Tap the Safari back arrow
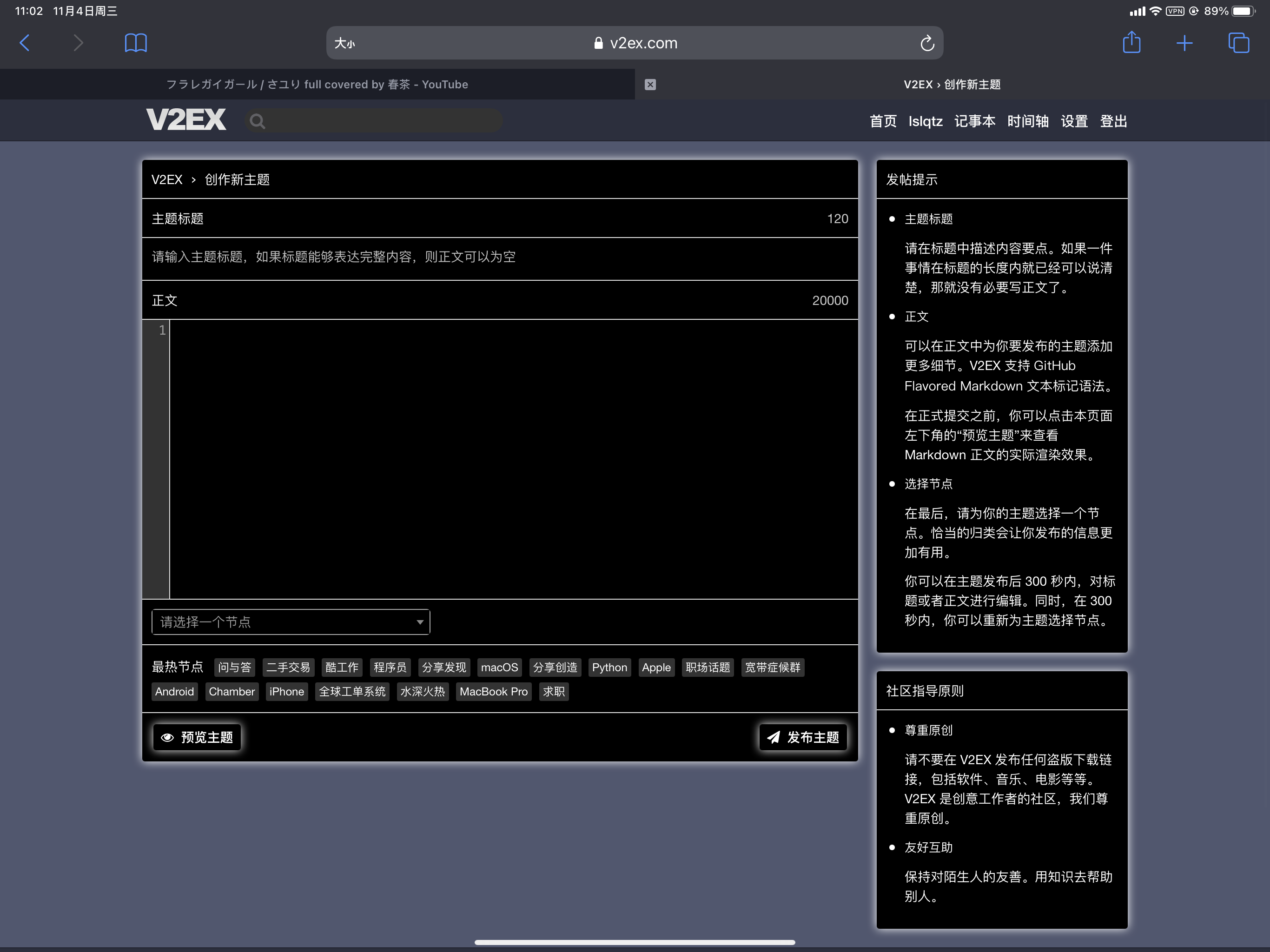 [25, 43]
